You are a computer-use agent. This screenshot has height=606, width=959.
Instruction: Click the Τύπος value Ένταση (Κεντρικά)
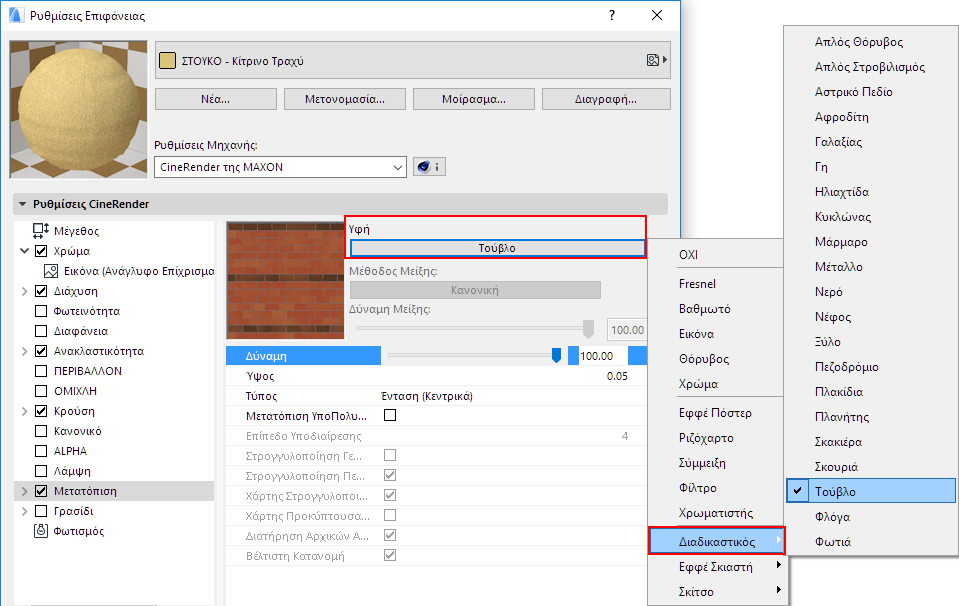tap(427, 396)
